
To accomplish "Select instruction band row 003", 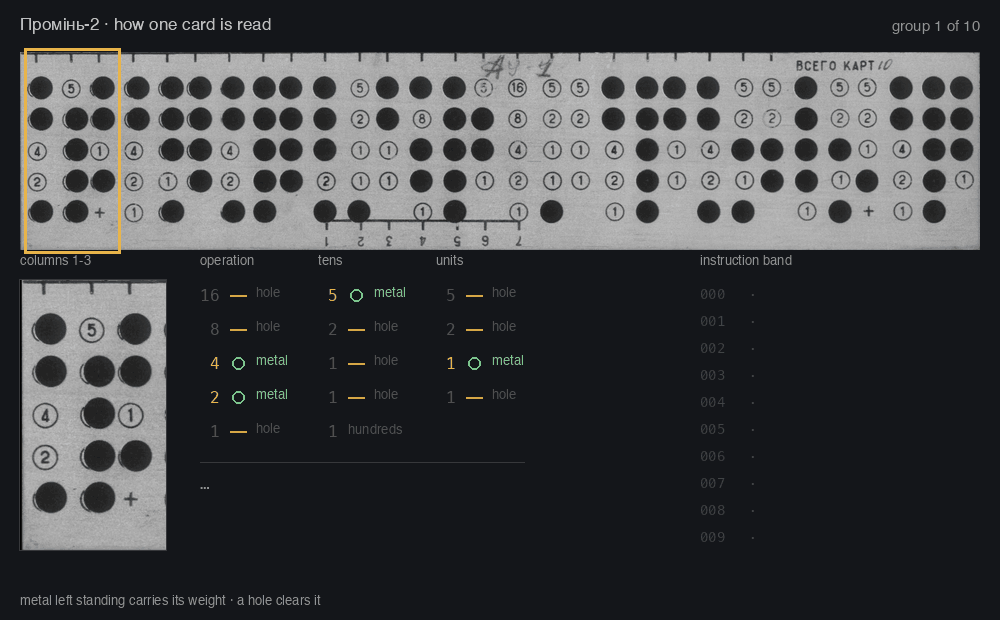I will [x=728, y=376].
